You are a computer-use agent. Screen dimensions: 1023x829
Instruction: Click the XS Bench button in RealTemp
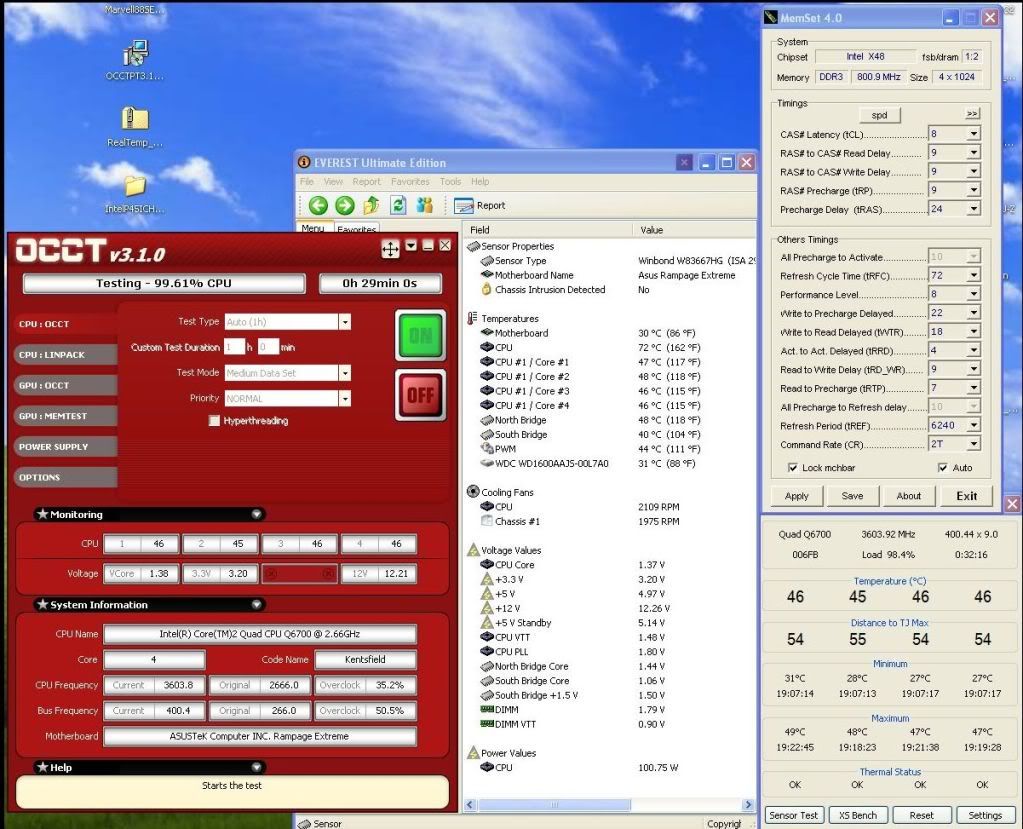(x=857, y=815)
